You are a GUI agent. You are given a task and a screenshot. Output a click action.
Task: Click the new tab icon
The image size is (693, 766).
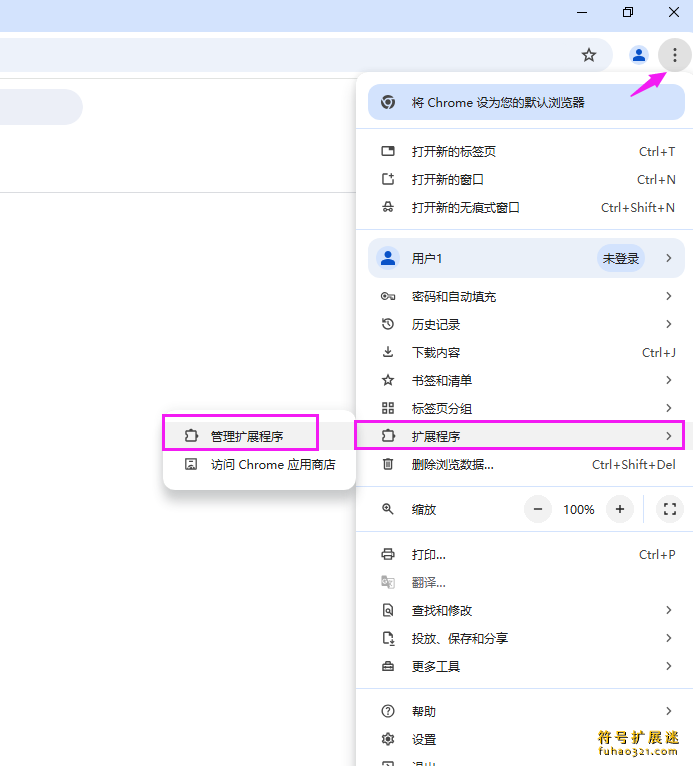[x=388, y=151]
